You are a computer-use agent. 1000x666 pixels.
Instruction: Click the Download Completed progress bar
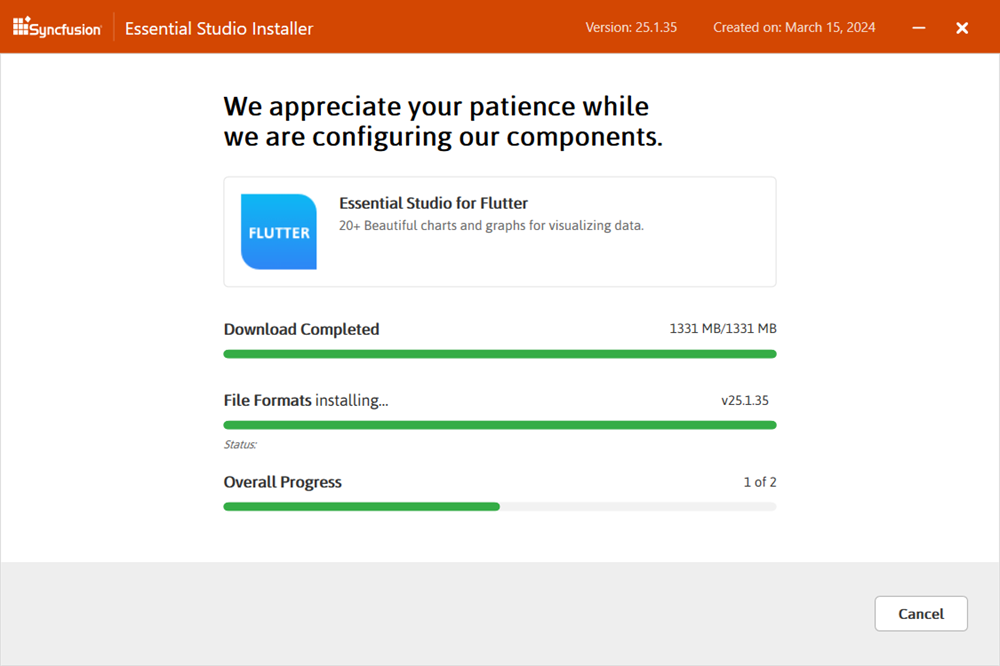pos(499,353)
